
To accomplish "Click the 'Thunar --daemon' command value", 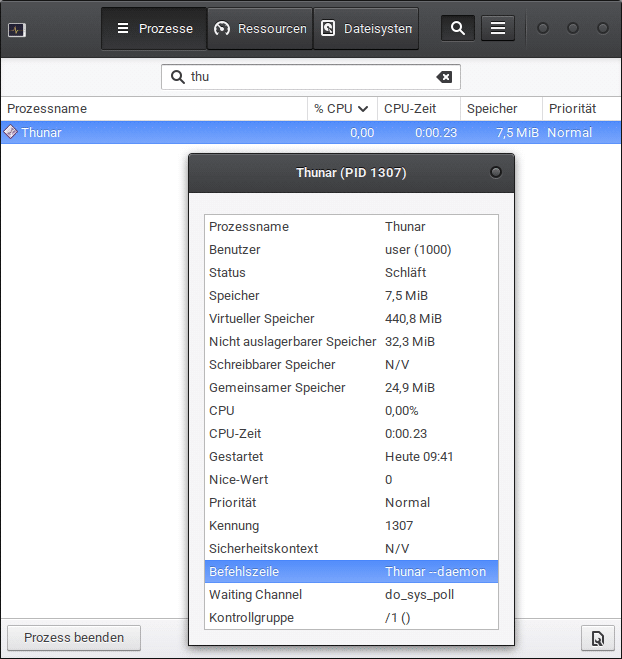I will click(435, 572).
